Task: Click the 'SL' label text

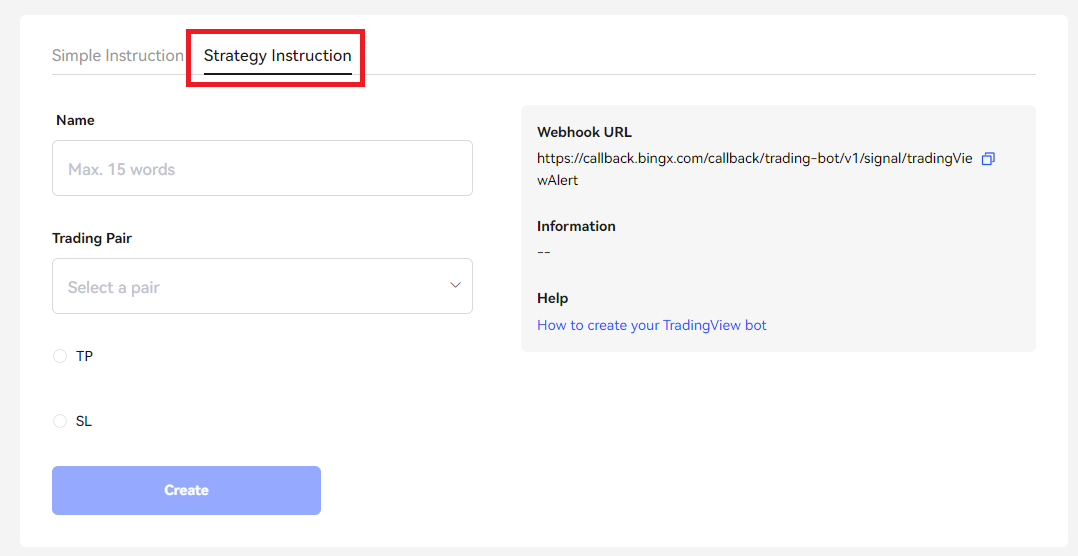Action: 84,421
